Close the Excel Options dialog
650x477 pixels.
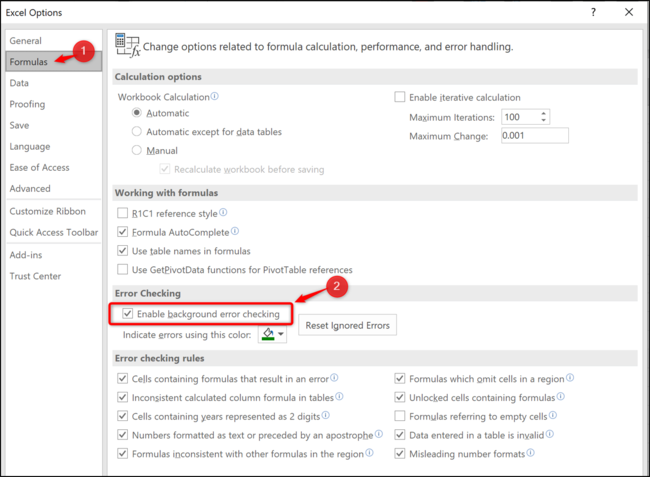[x=629, y=12]
